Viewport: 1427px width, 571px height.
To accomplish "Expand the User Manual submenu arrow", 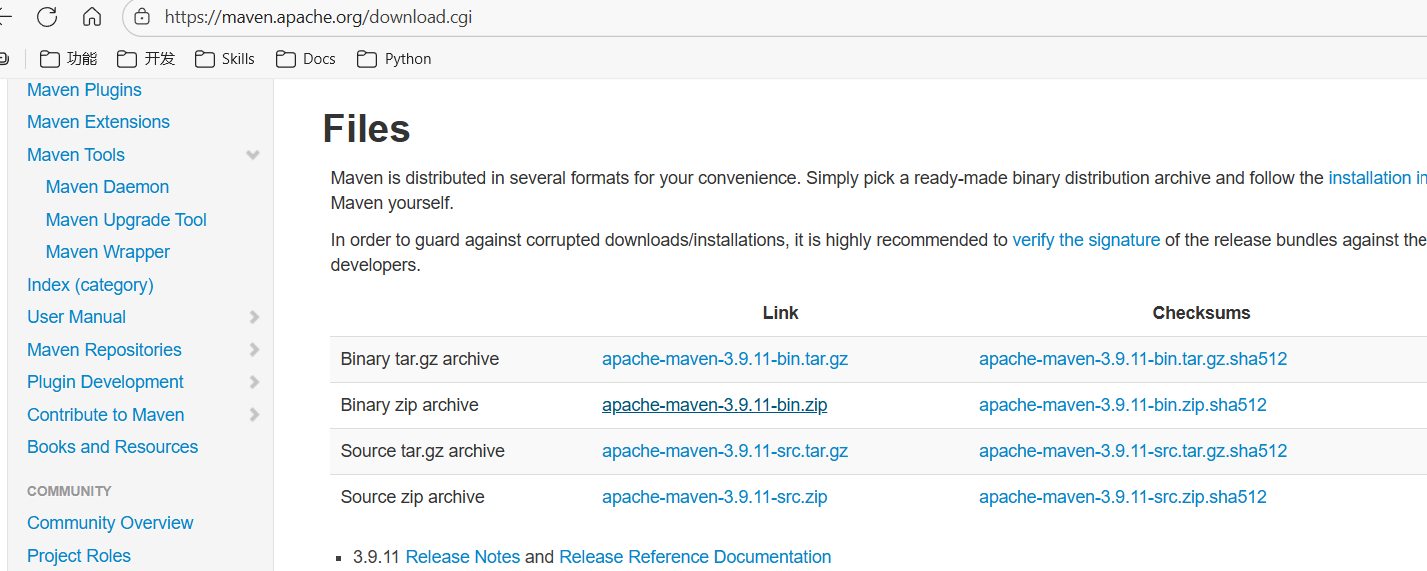I will (x=254, y=317).
